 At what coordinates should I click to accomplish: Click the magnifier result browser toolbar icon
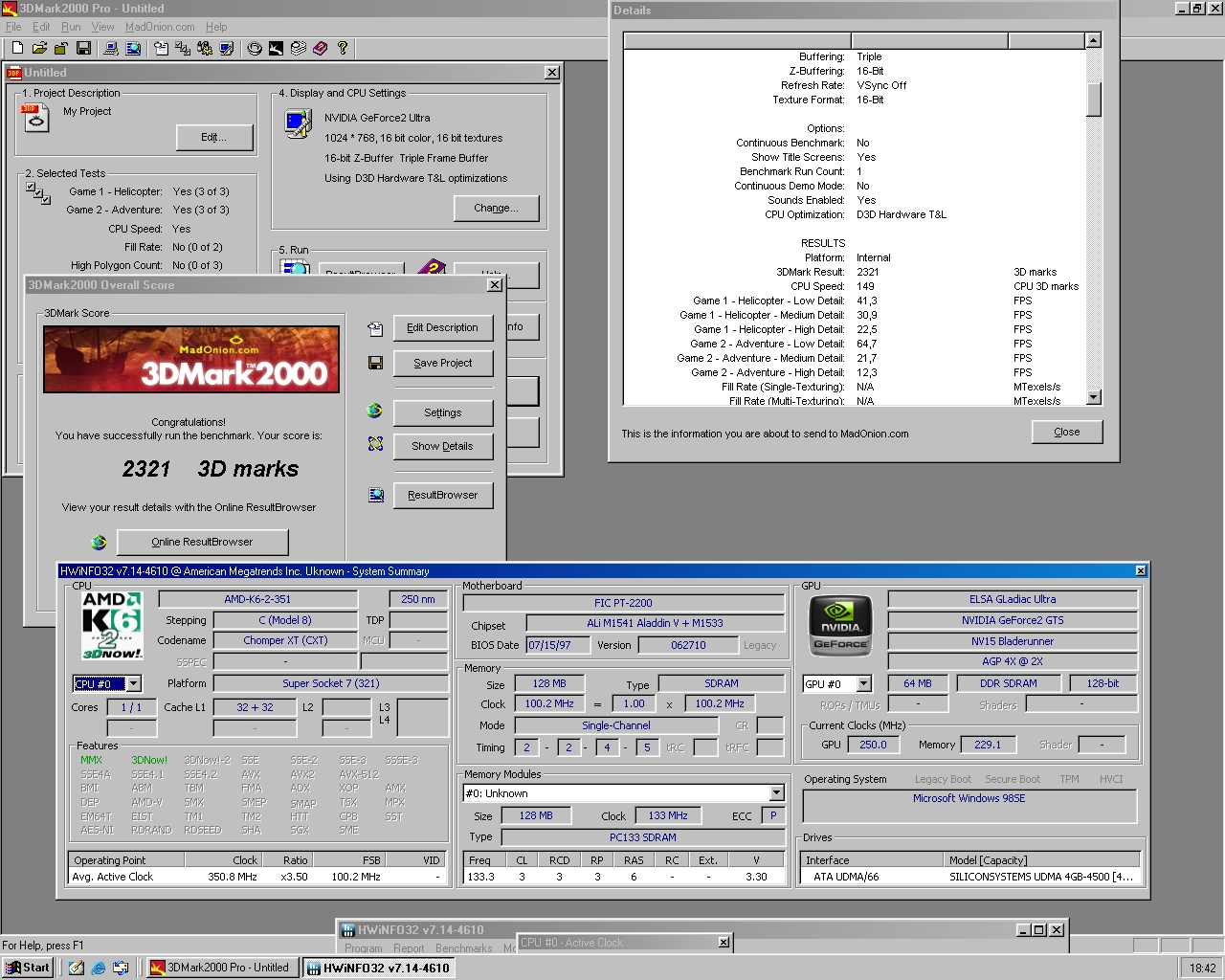pyautogui.click(x=133, y=48)
